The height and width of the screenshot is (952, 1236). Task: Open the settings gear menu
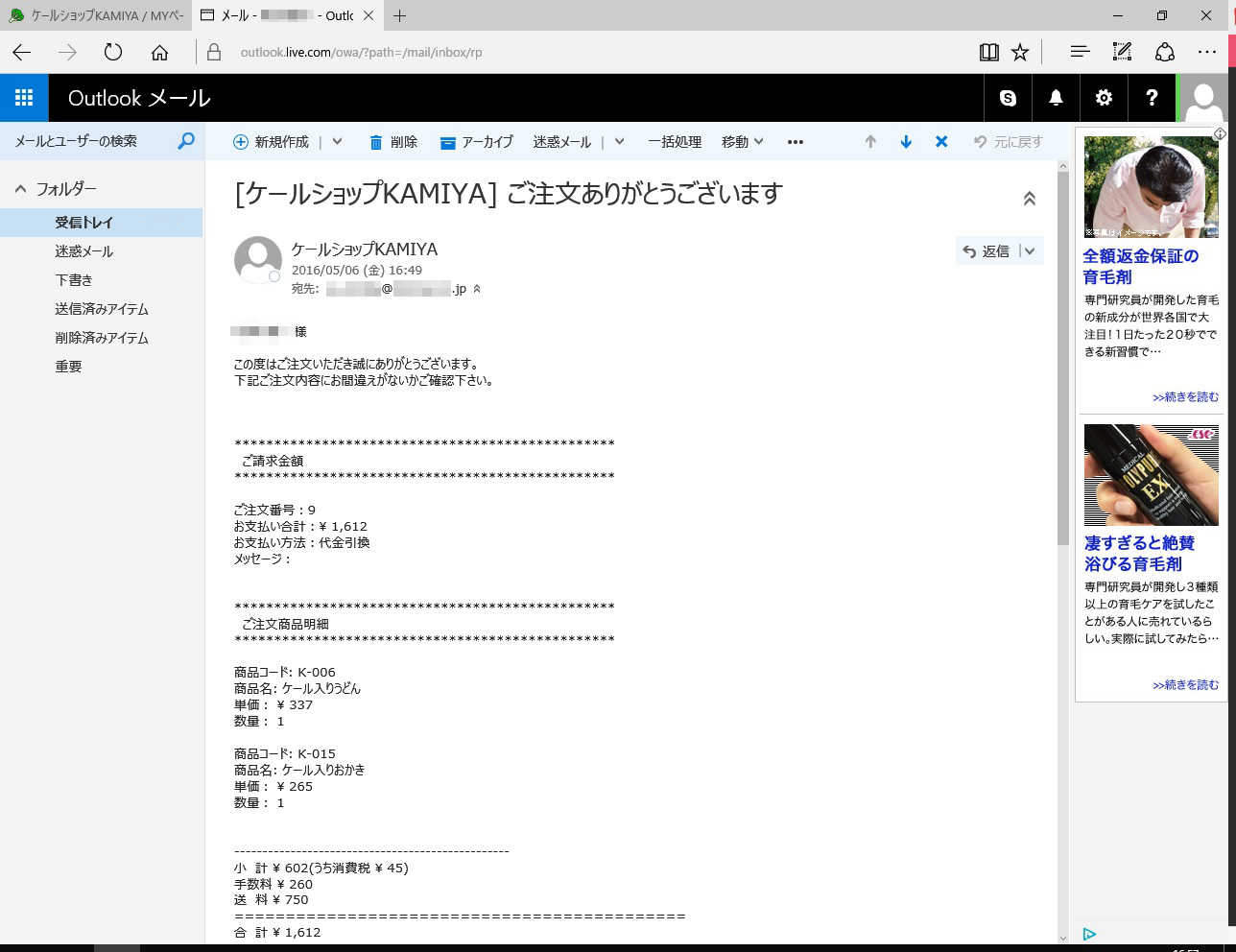tap(1104, 98)
